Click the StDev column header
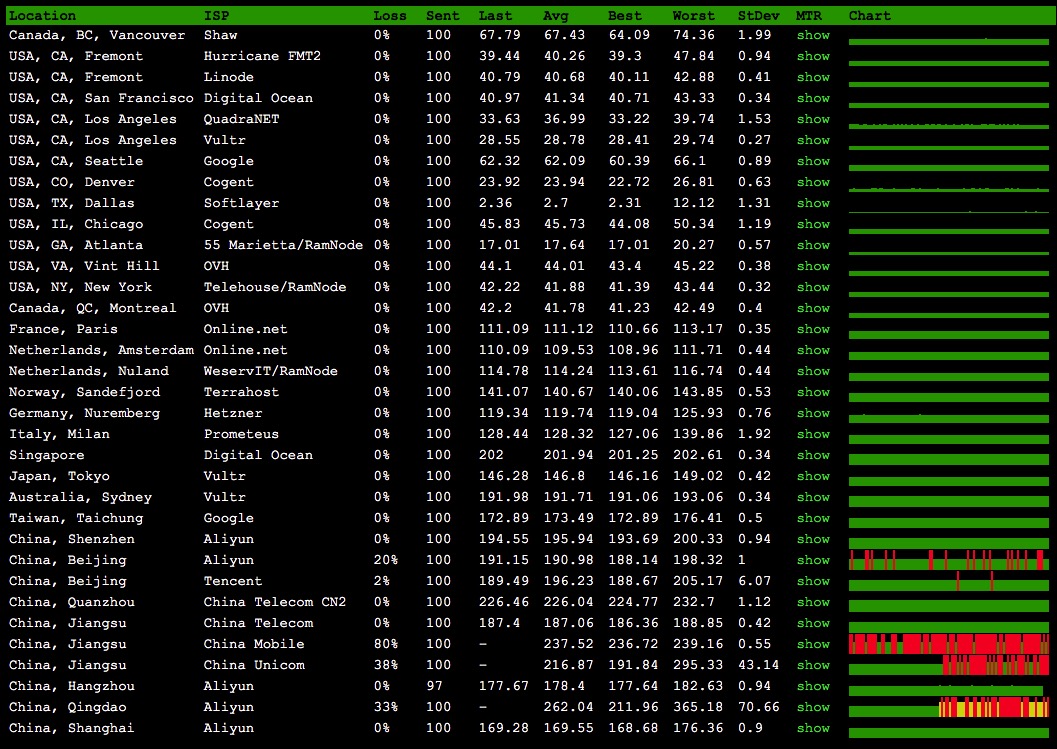The height and width of the screenshot is (749, 1057). 758,16
